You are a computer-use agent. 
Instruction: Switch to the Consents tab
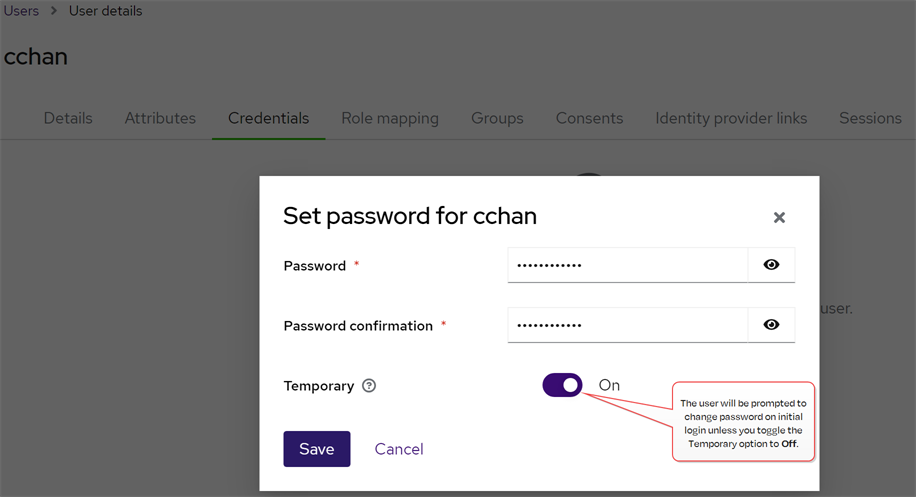tap(589, 118)
